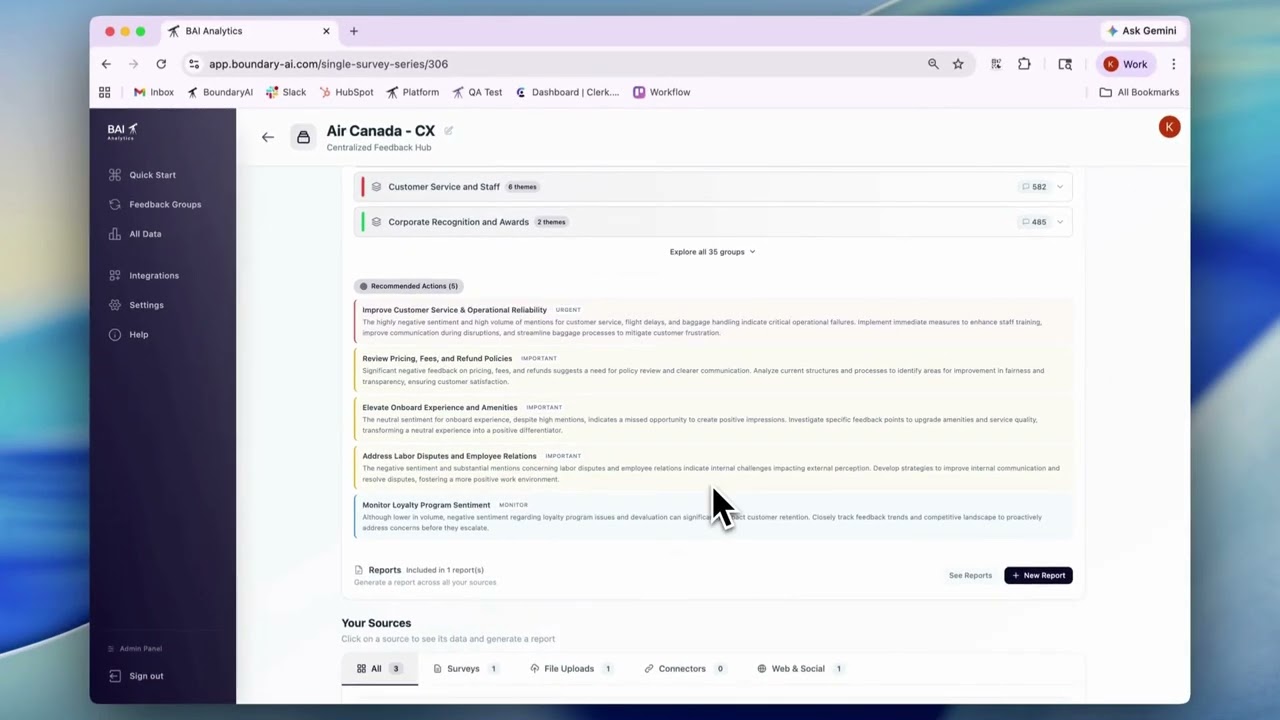Switch to the Connectors tab

point(684,669)
